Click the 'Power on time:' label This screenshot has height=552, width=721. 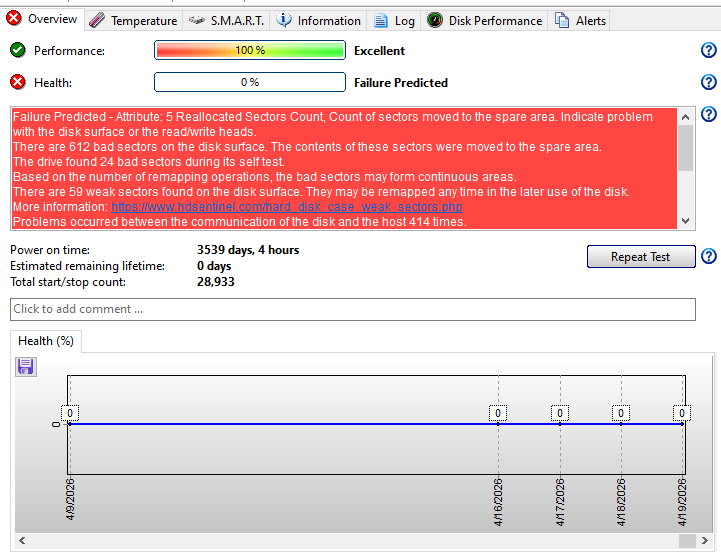(50, 250)
